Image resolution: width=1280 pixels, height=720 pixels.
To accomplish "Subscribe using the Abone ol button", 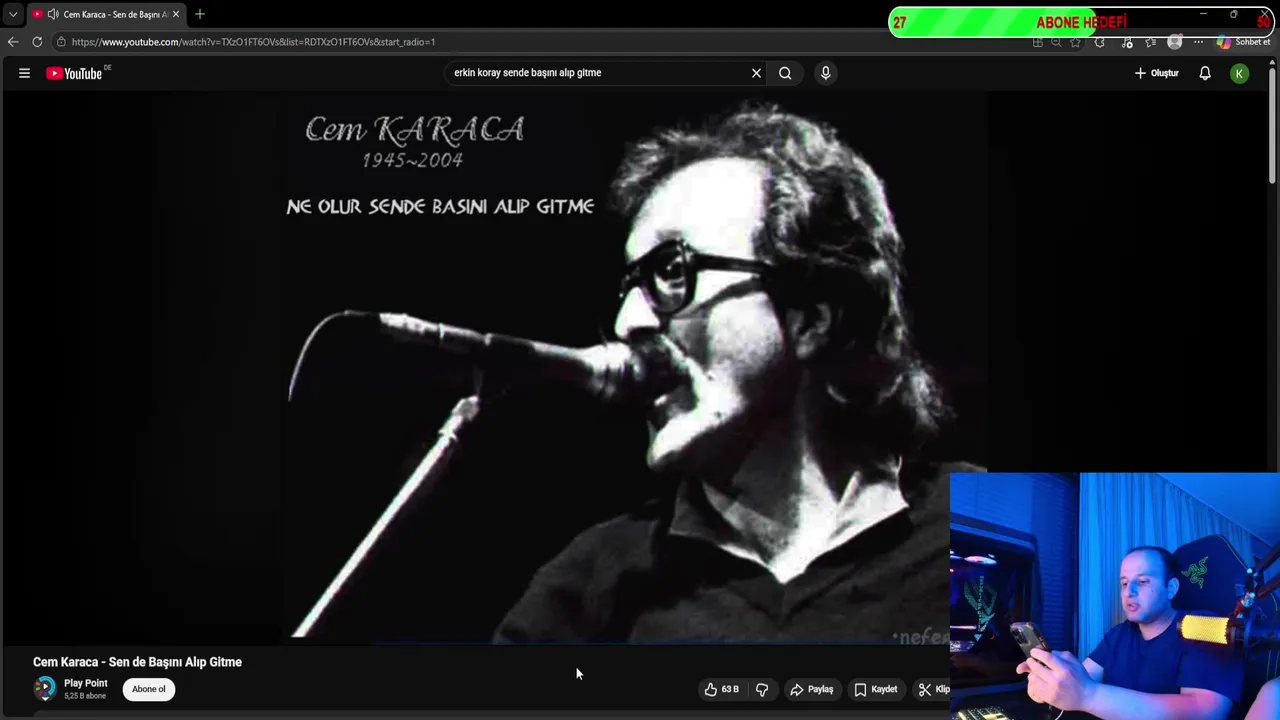I will pyautogui.click(x=149, y=689).
